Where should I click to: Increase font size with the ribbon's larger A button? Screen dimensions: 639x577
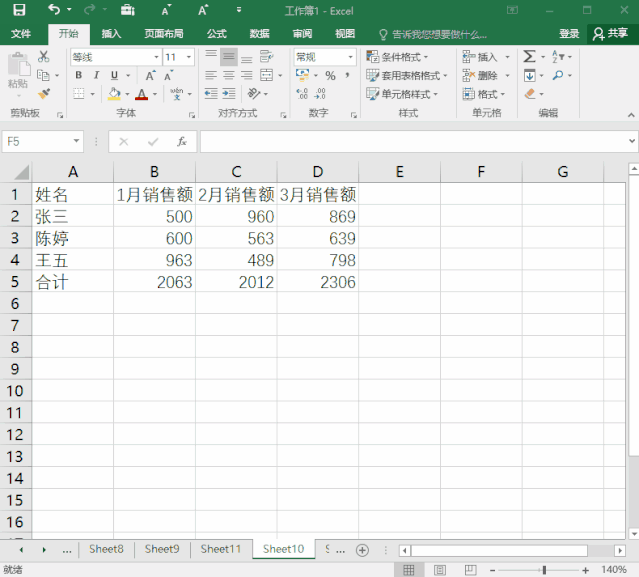150,75
